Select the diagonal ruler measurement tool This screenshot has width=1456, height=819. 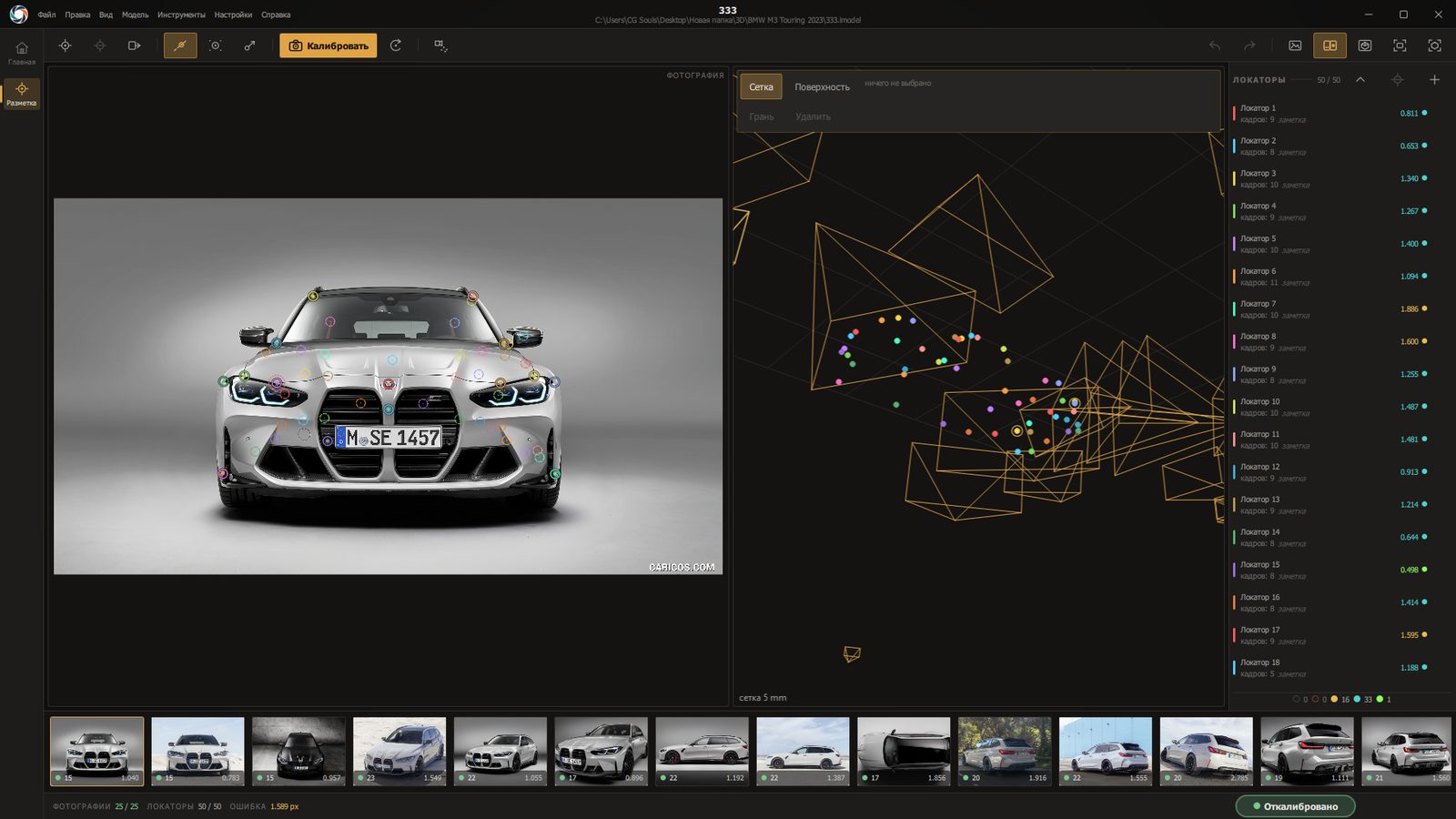tap(249, 45)
